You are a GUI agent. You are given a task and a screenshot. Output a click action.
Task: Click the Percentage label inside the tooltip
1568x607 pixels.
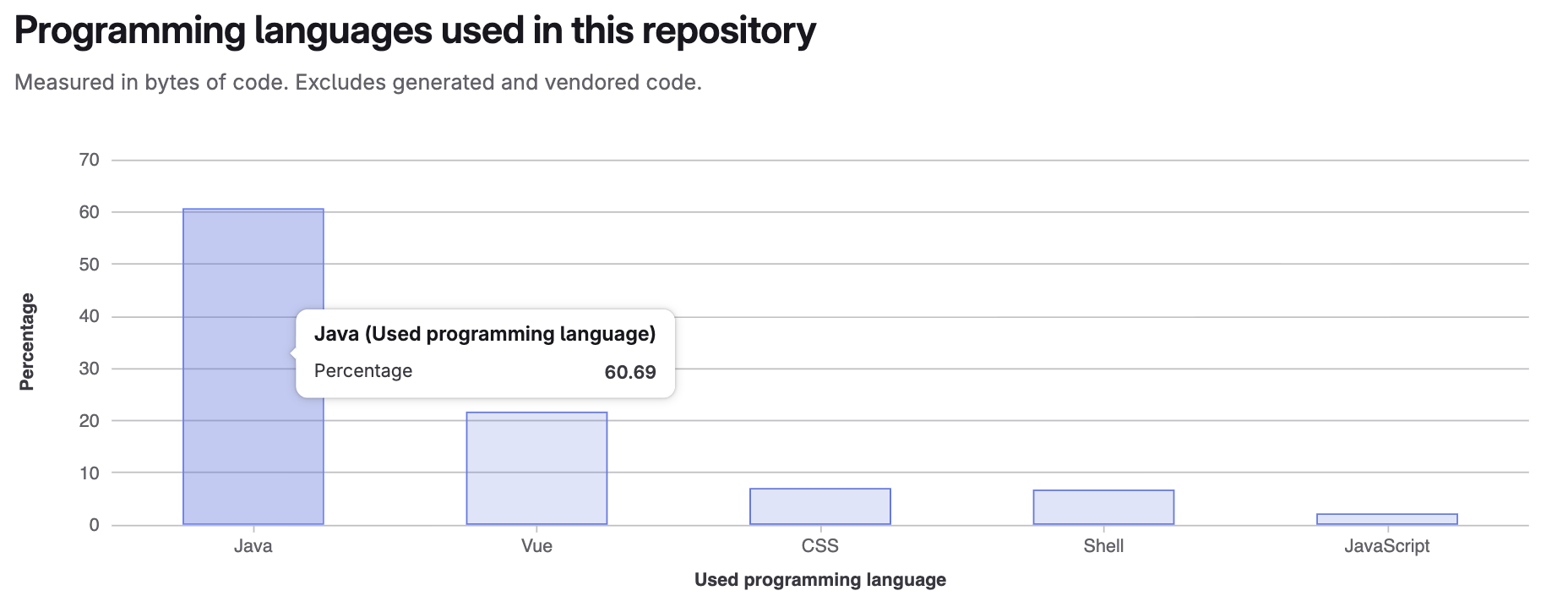tap(363, 371)
